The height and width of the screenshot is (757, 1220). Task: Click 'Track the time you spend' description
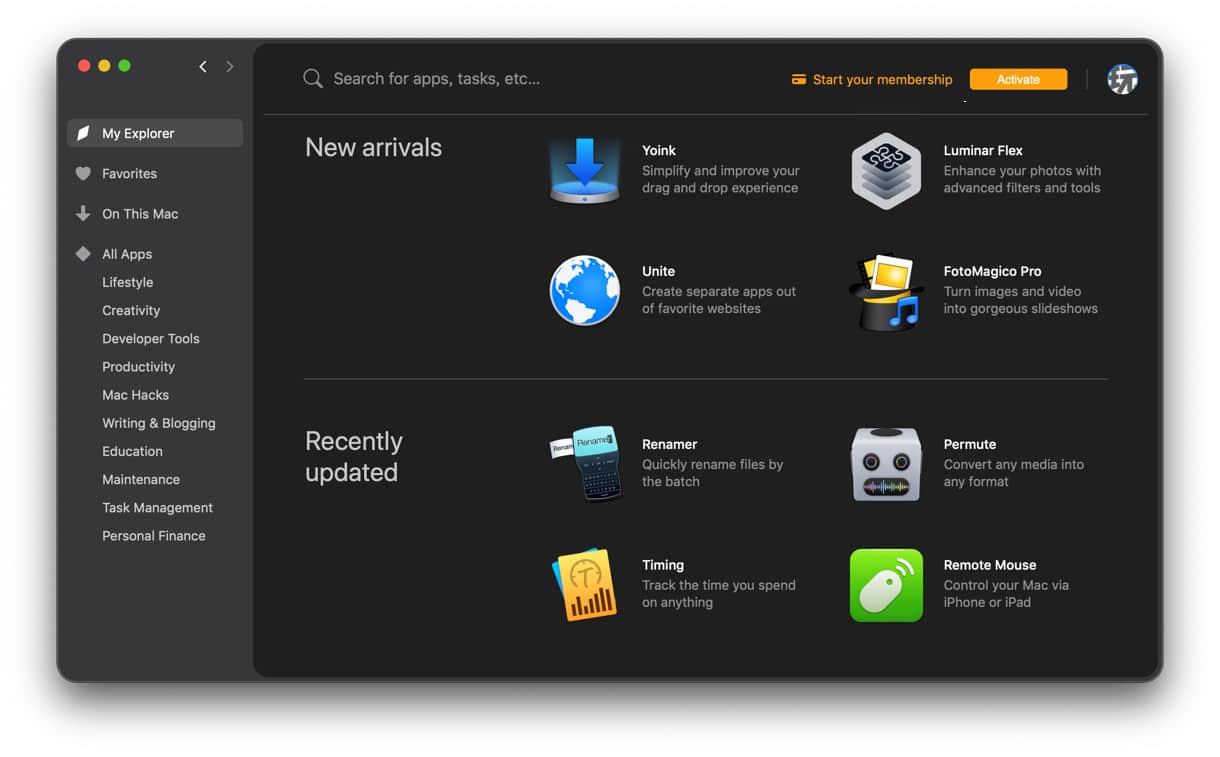click(x=719, y=594)
